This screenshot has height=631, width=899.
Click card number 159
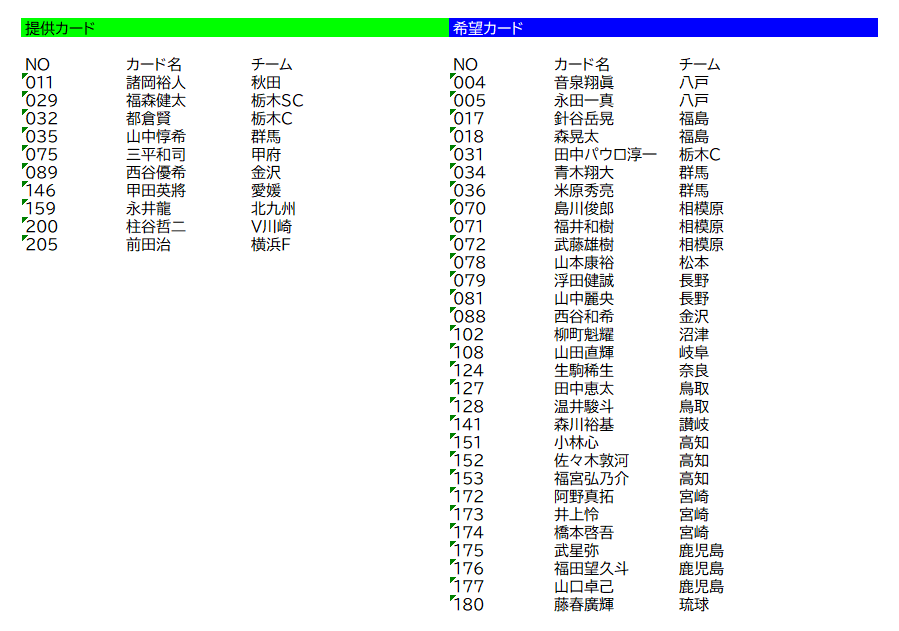point(40,209)
